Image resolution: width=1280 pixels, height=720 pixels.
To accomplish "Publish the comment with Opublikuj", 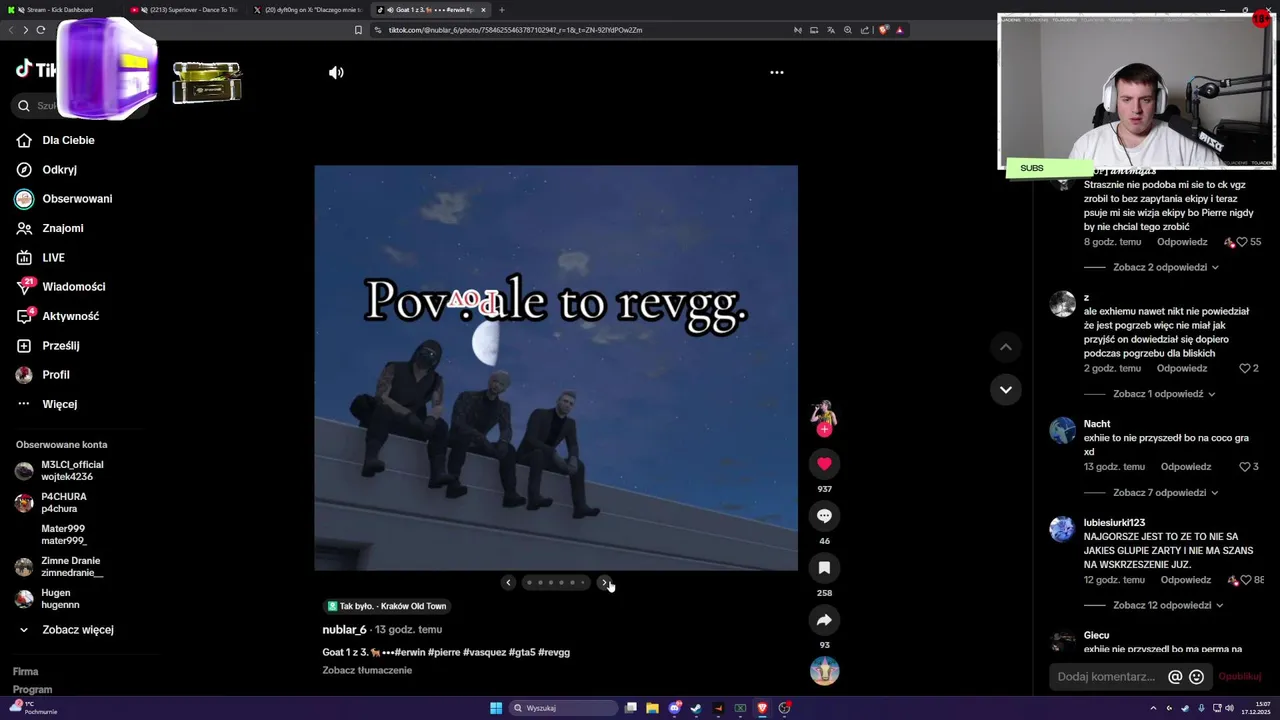I will pyautogui.click(x=1240, y=677).
